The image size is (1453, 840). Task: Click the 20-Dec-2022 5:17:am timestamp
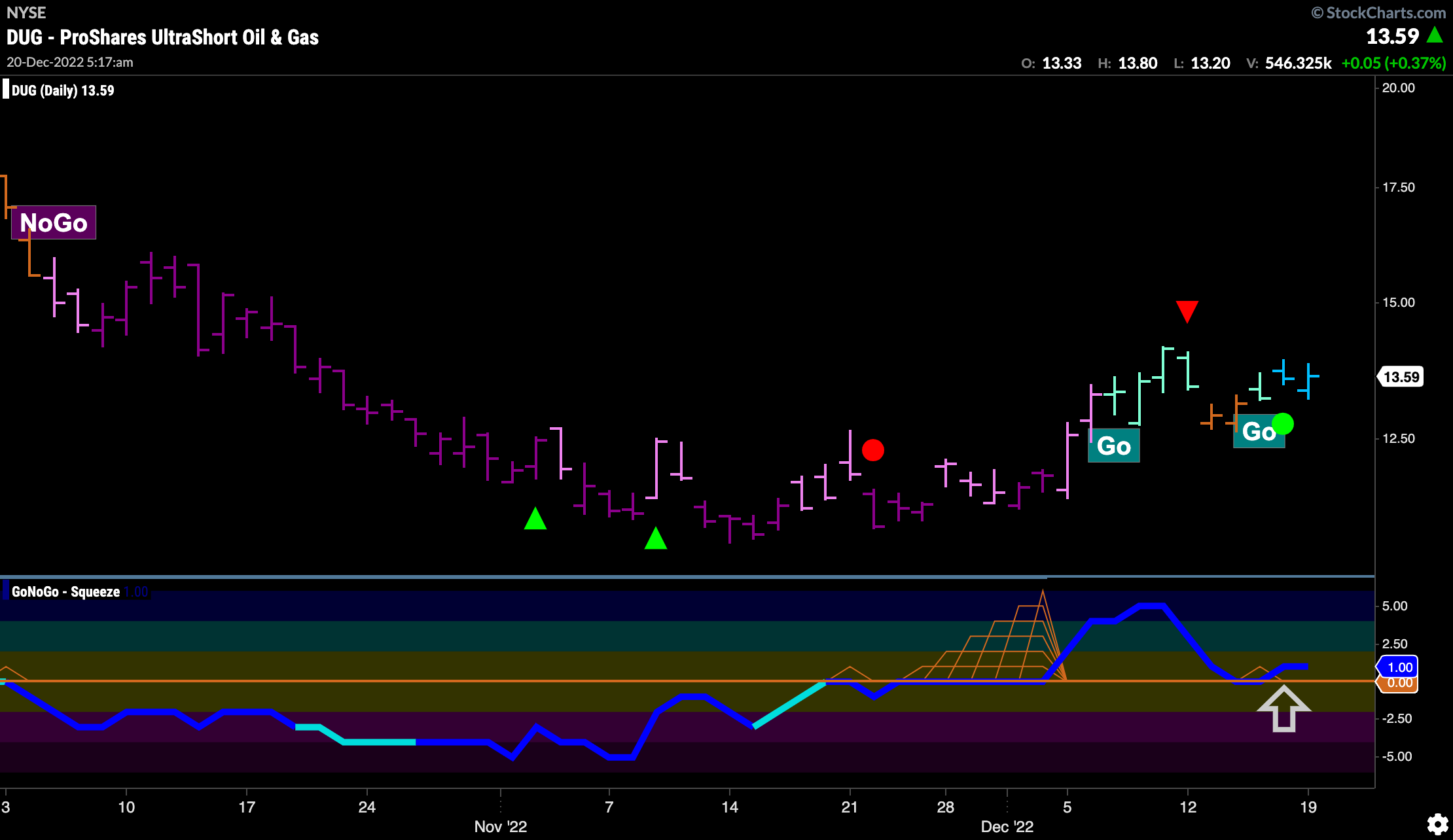point(70,62)
